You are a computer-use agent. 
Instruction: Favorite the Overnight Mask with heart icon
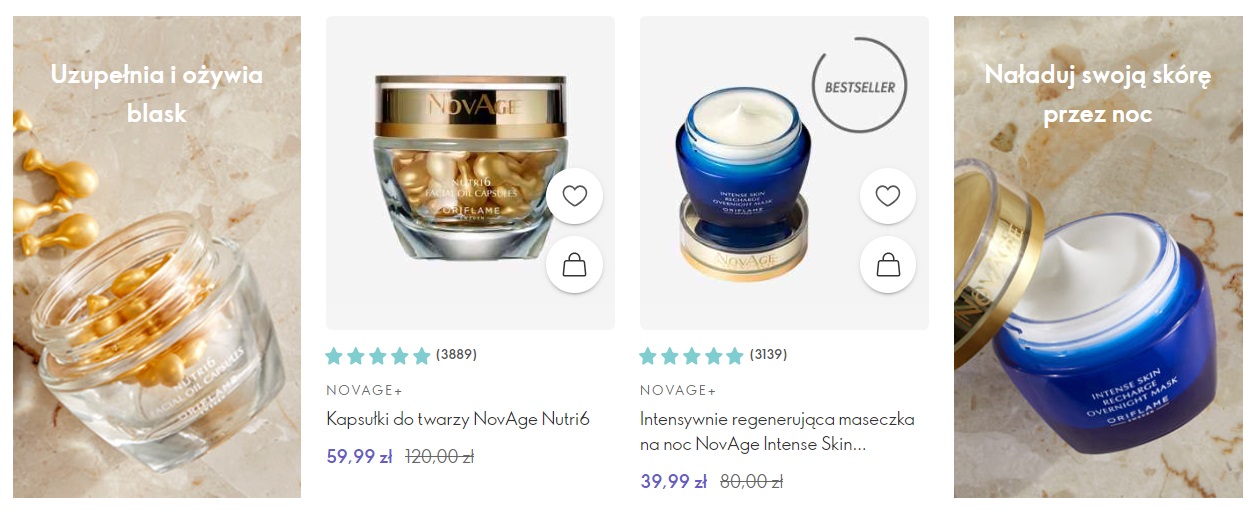pos(888,196)
